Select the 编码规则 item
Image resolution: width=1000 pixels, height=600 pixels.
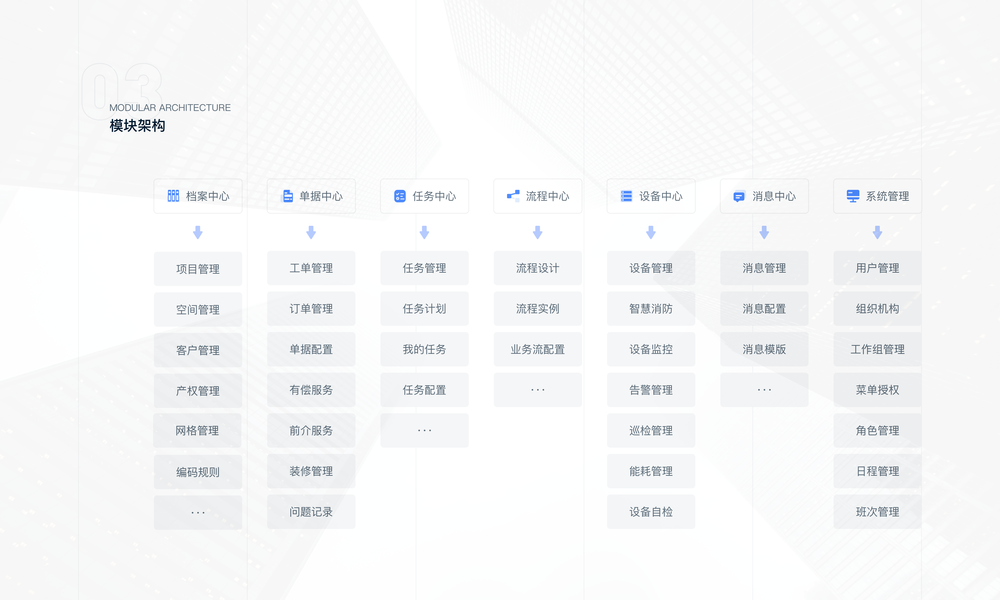(x=198, y=472)
